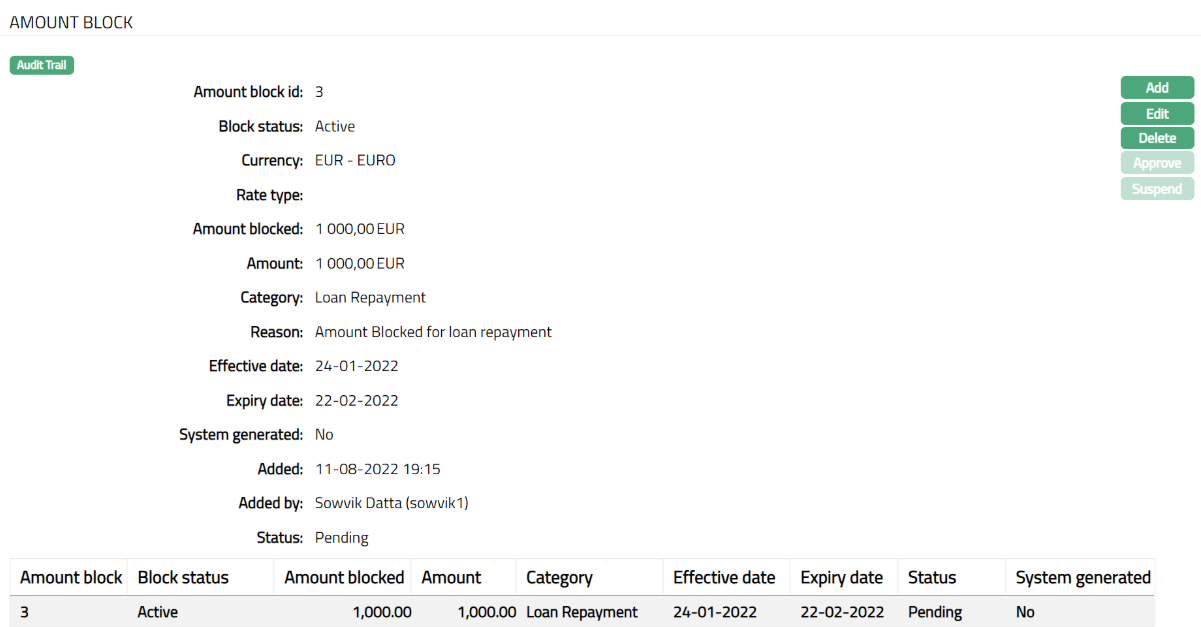1201x627 pixels.
Task: Click the Category column header
Action: pyautogui.click(x=559, y=577)
